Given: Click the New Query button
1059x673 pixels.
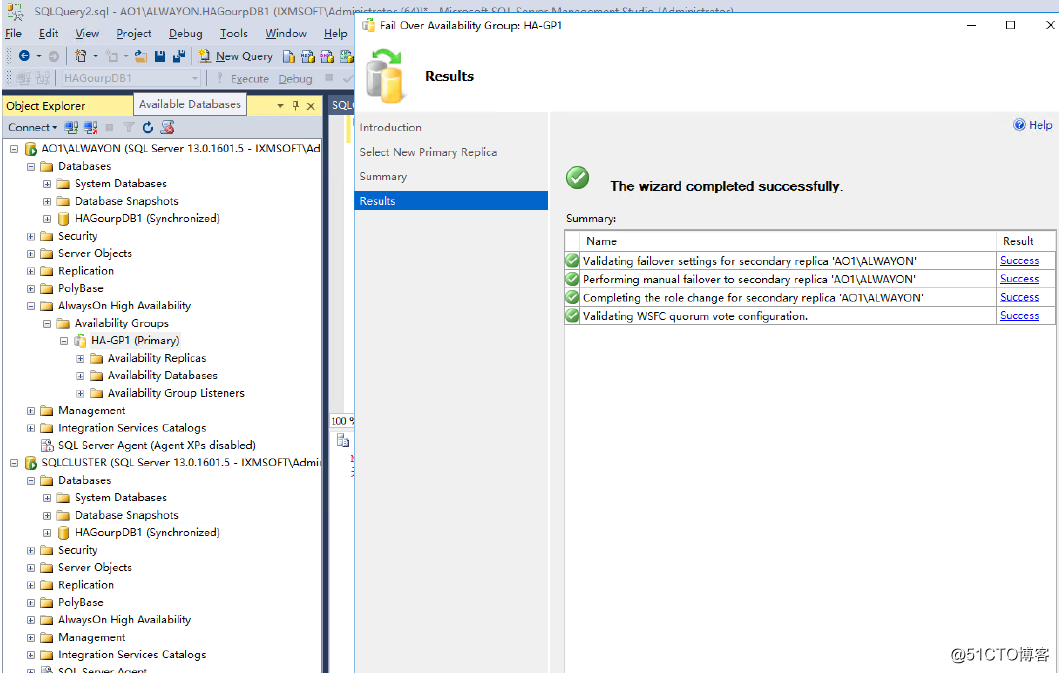Looking at the screenshot, I should (236, 56).
